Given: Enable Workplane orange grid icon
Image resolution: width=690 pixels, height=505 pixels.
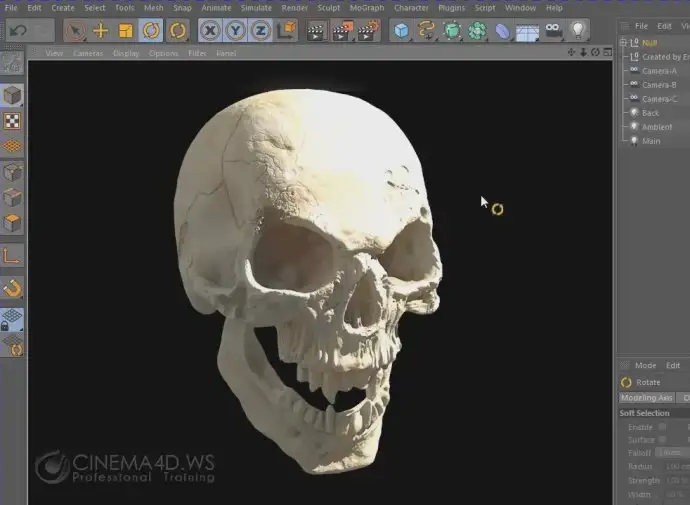Looking at the screenshot, I should click(x=12, y=146).
